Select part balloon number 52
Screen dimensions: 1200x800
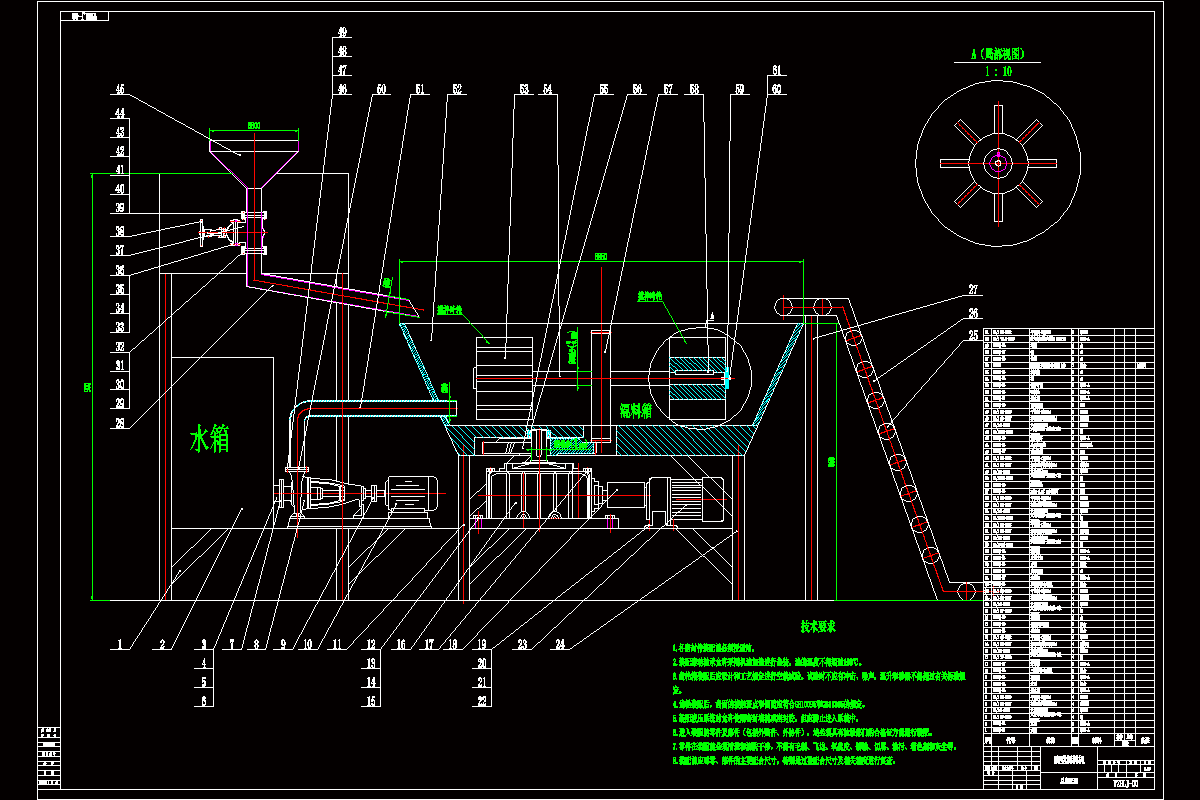[x=457, y=90]
